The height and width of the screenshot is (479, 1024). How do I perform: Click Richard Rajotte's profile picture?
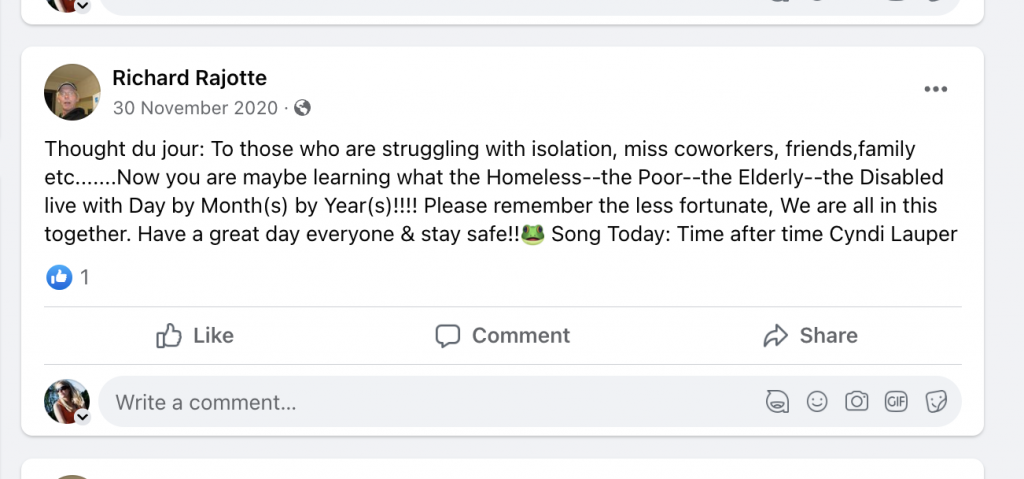[x=72, y=92]
